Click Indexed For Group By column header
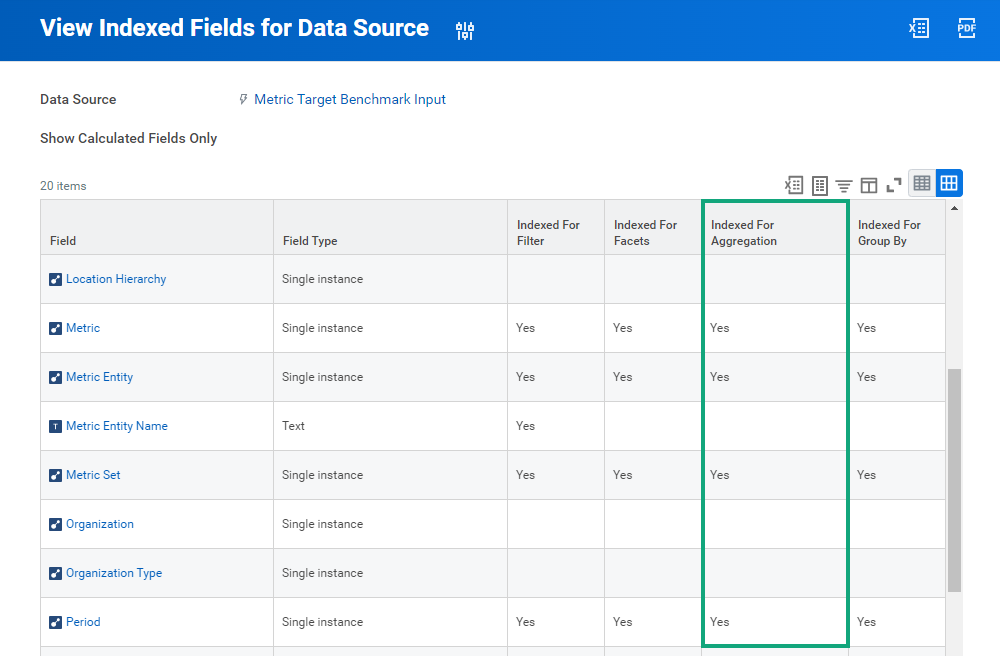 [897, 228]
